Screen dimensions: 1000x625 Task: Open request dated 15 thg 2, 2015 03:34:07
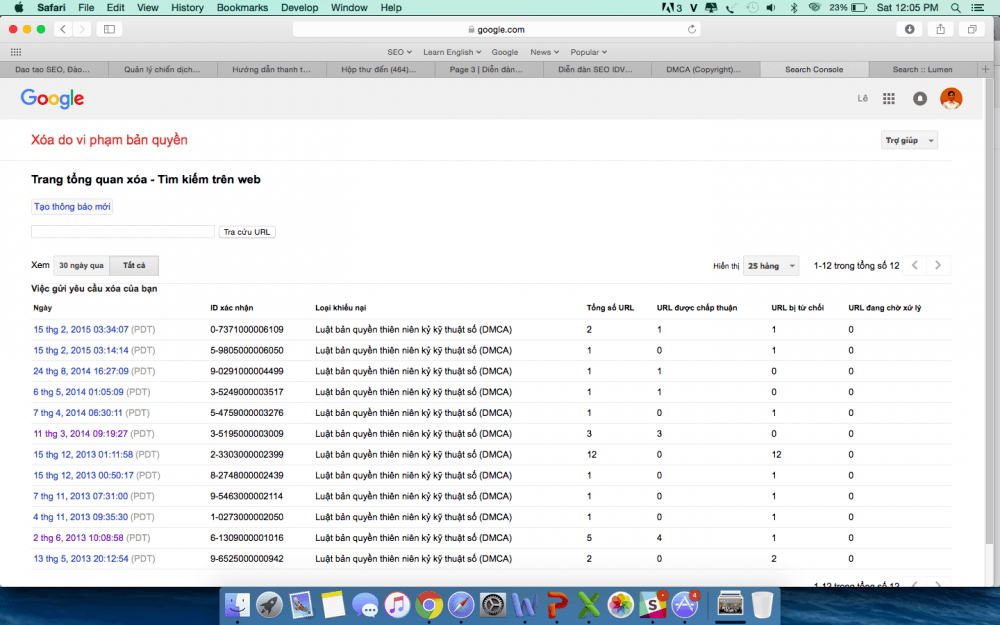click(x=81, y=330)
